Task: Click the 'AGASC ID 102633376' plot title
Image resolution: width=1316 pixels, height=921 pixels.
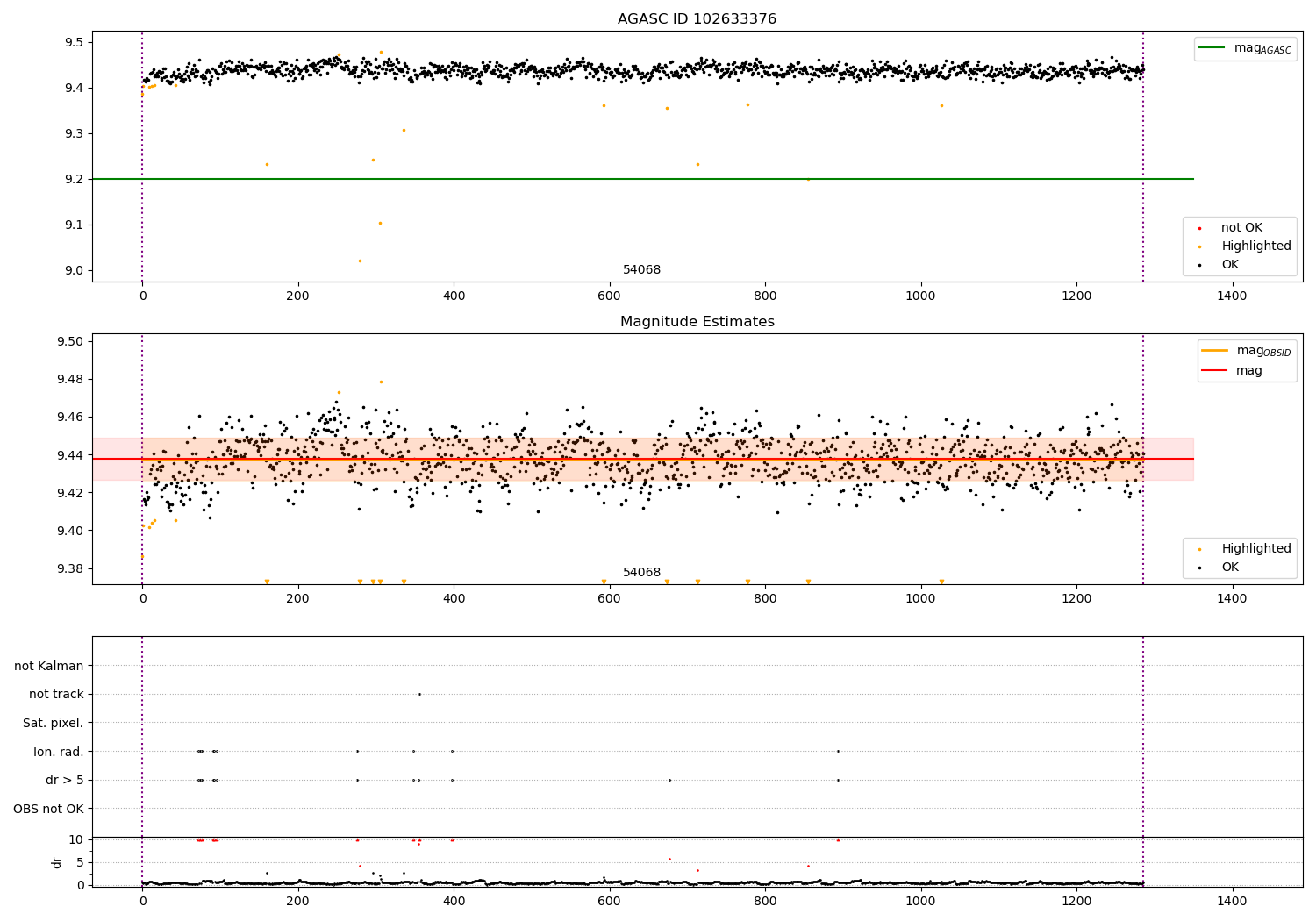Action: click(697, 19)
